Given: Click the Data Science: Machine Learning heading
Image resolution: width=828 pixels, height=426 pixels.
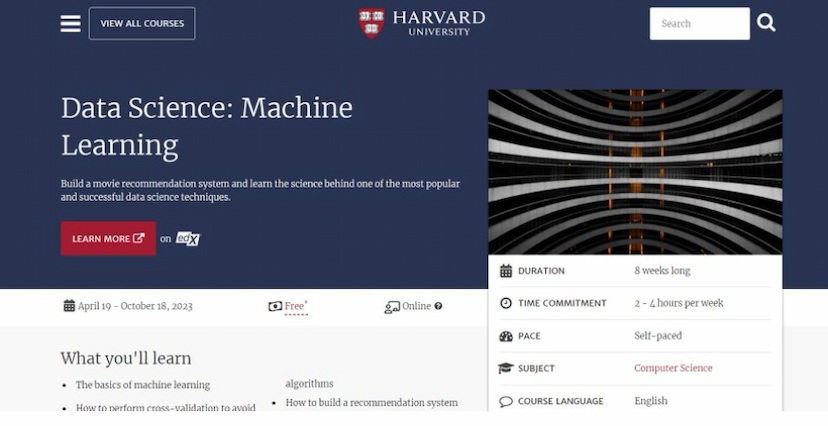Looking at the screenshot, I should 207,126.
